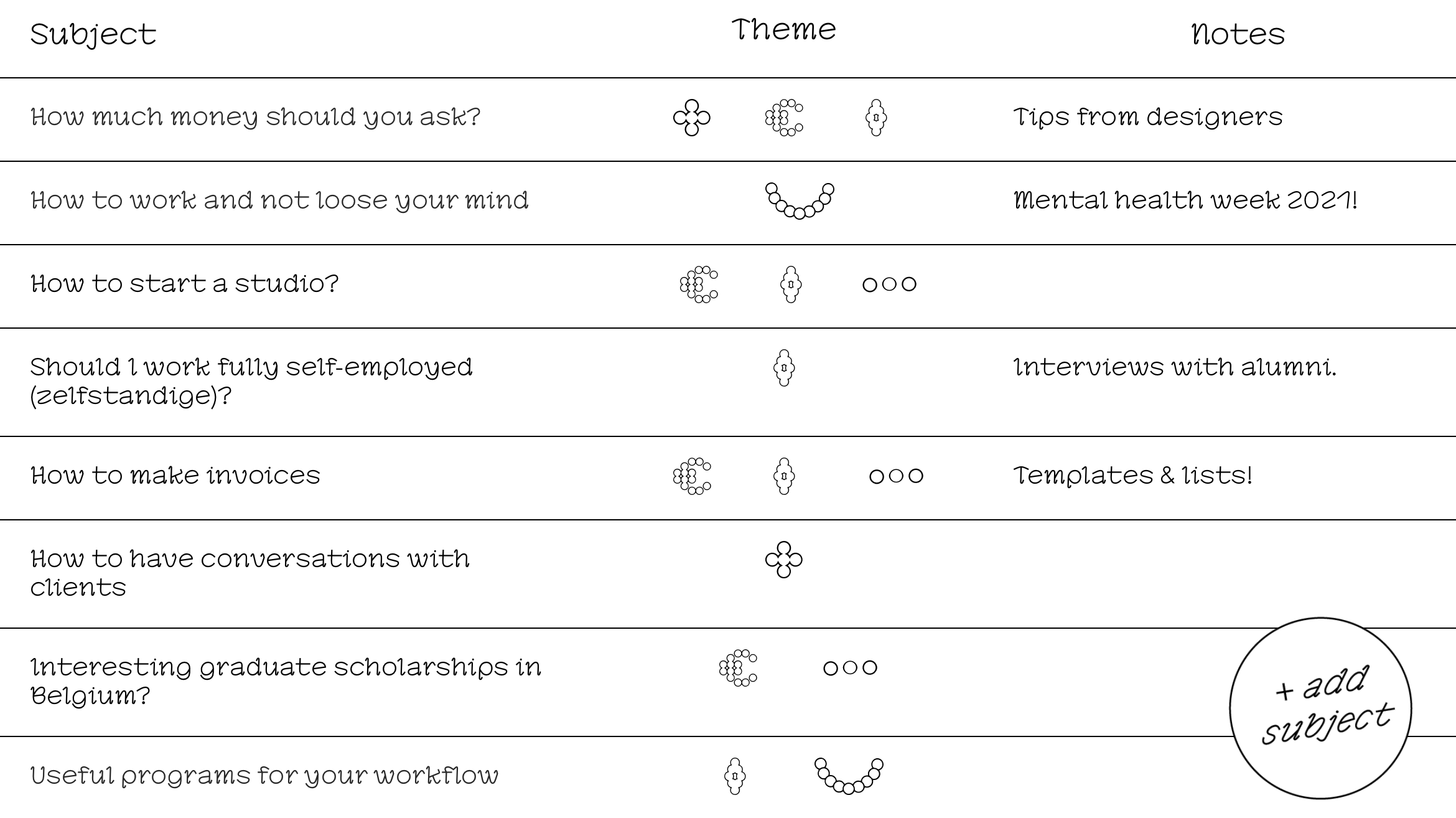The image size is (1456, 818).
Task: Click the keyhole icon in self-employed row
Action: tap(783, 368)
